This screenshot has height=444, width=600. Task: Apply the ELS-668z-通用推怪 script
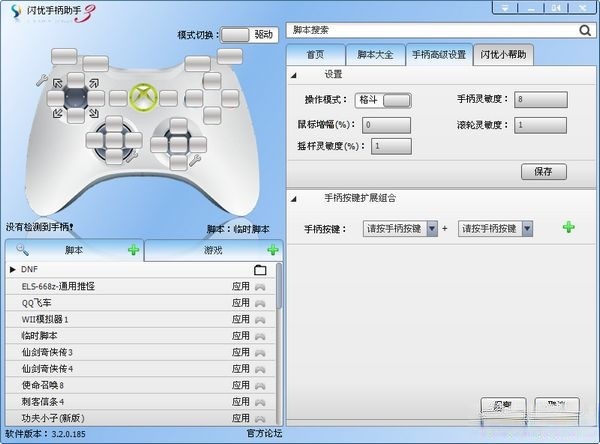(x=241, y=286)
